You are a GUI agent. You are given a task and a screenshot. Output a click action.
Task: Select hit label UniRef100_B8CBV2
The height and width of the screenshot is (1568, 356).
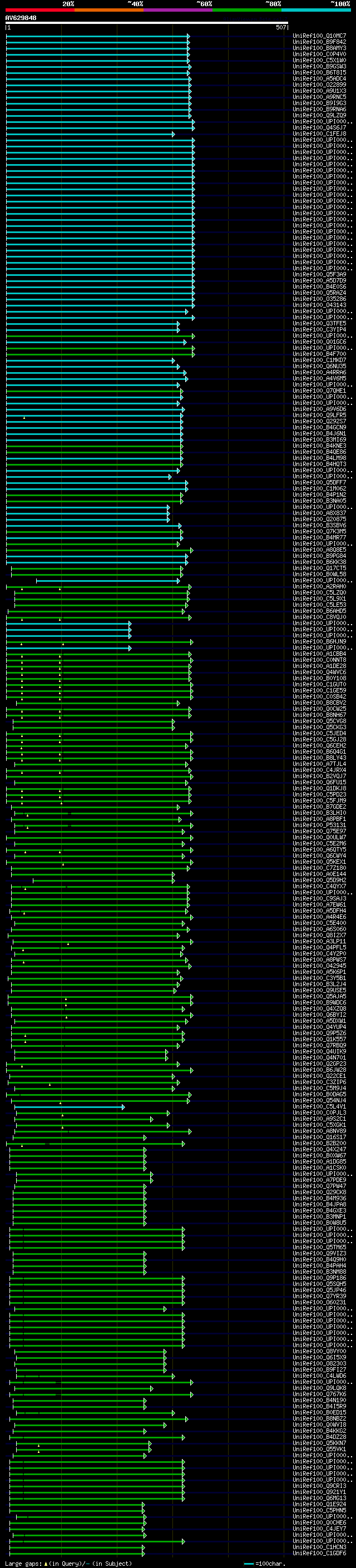click(319, 703)
